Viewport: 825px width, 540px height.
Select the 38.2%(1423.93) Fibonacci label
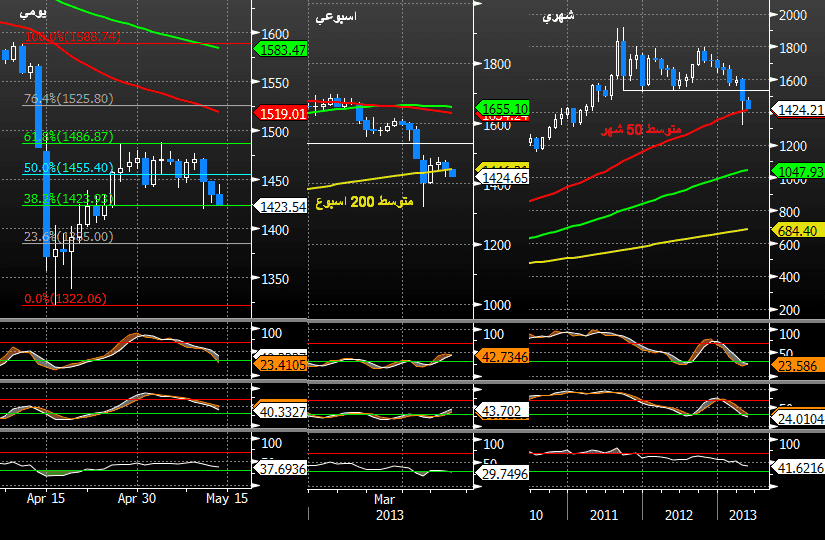point(68,198)
